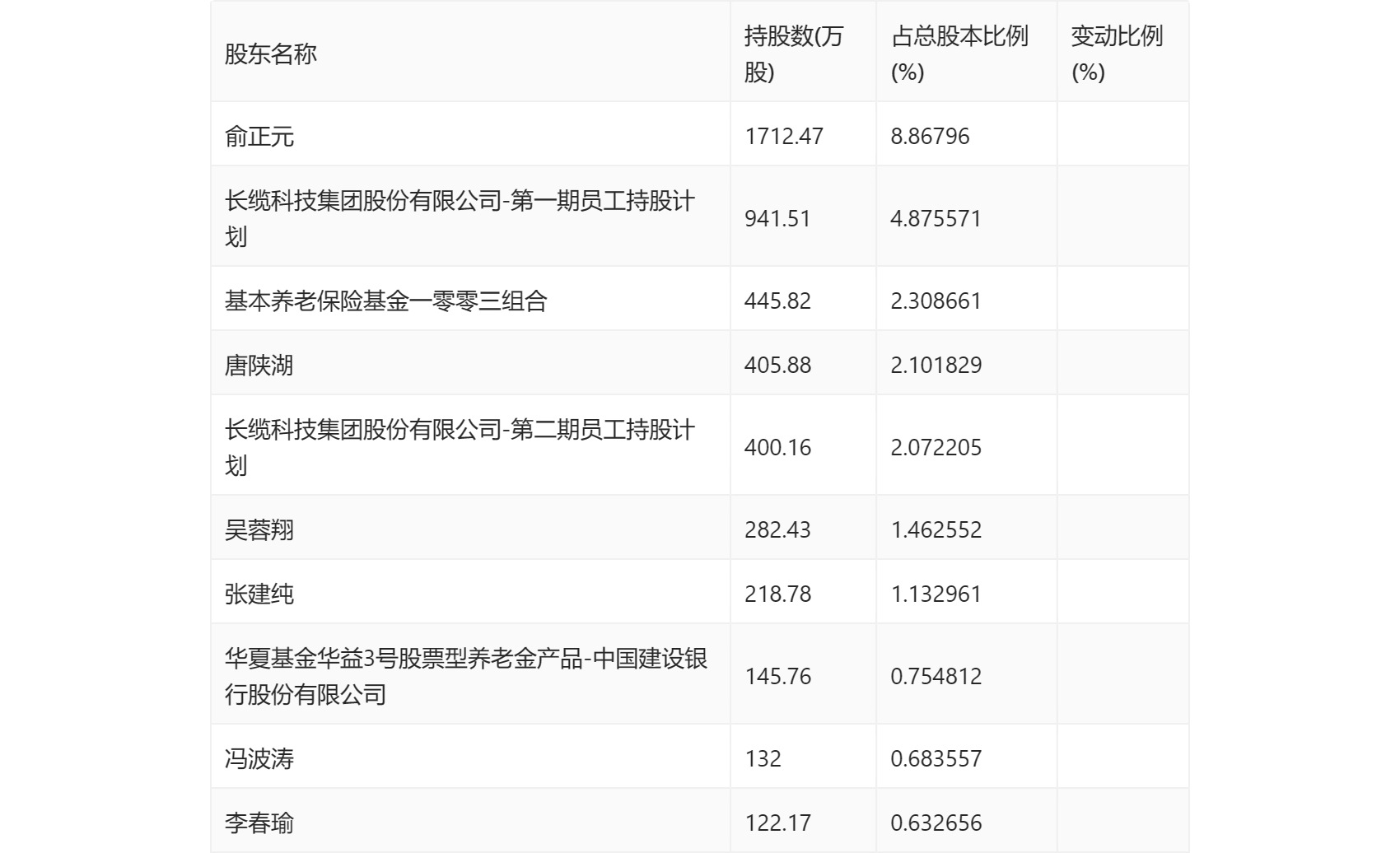Select the value 941.51
Viewport: 1400px width, 853px height.
click(777, 219)
